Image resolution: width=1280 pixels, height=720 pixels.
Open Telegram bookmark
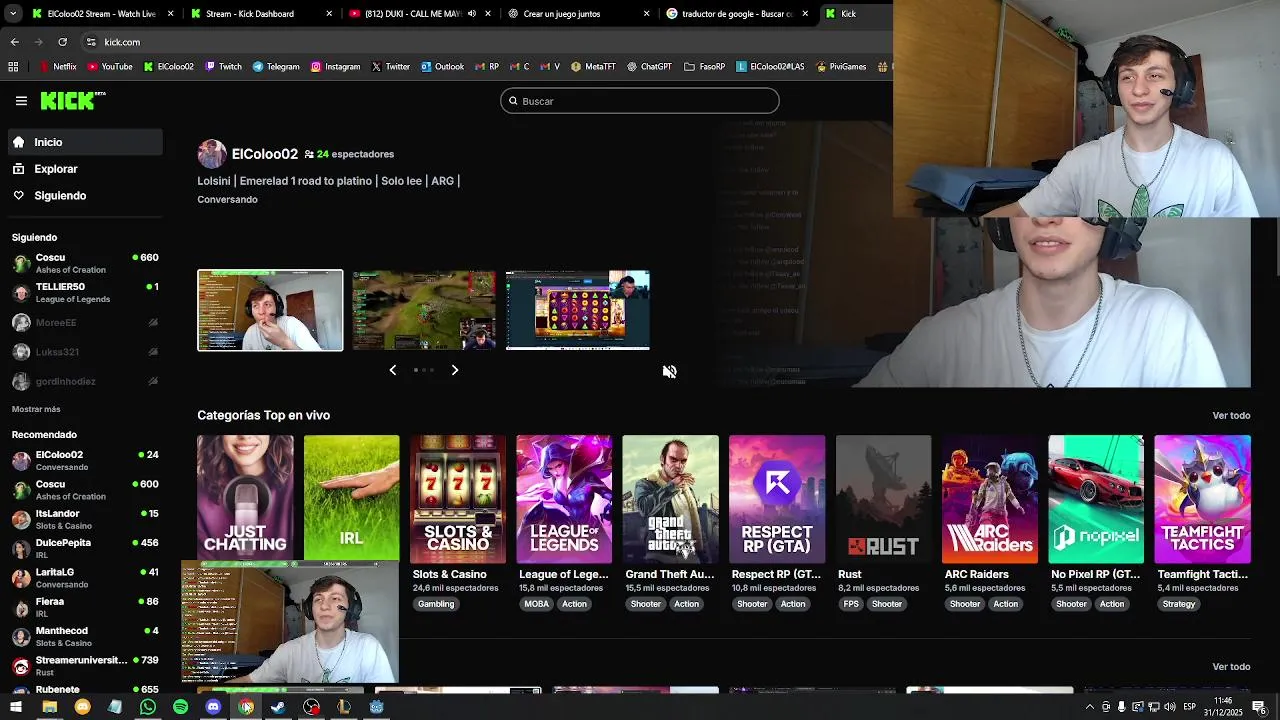(276, 67)
